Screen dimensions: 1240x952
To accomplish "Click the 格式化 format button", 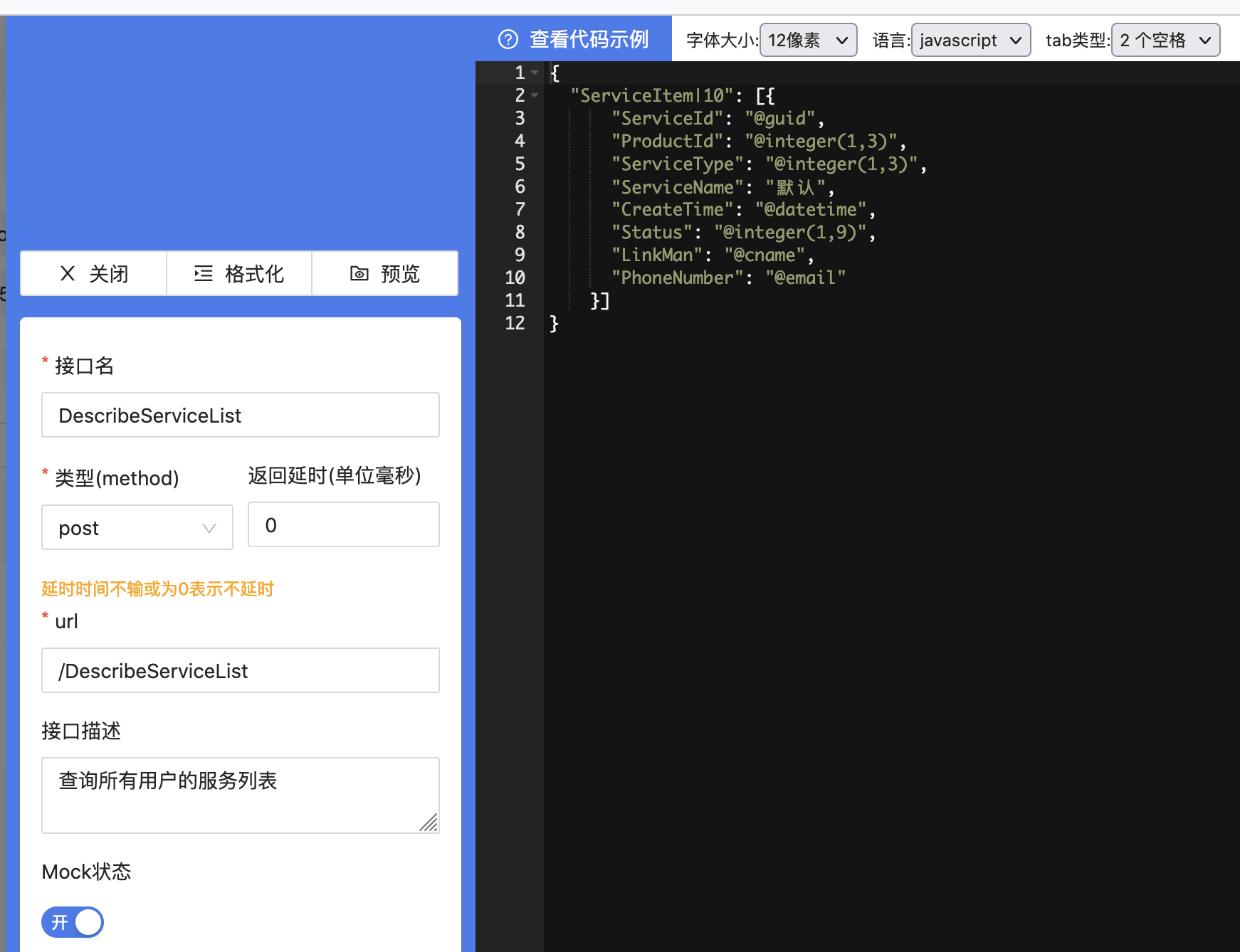I will (239, 273).
